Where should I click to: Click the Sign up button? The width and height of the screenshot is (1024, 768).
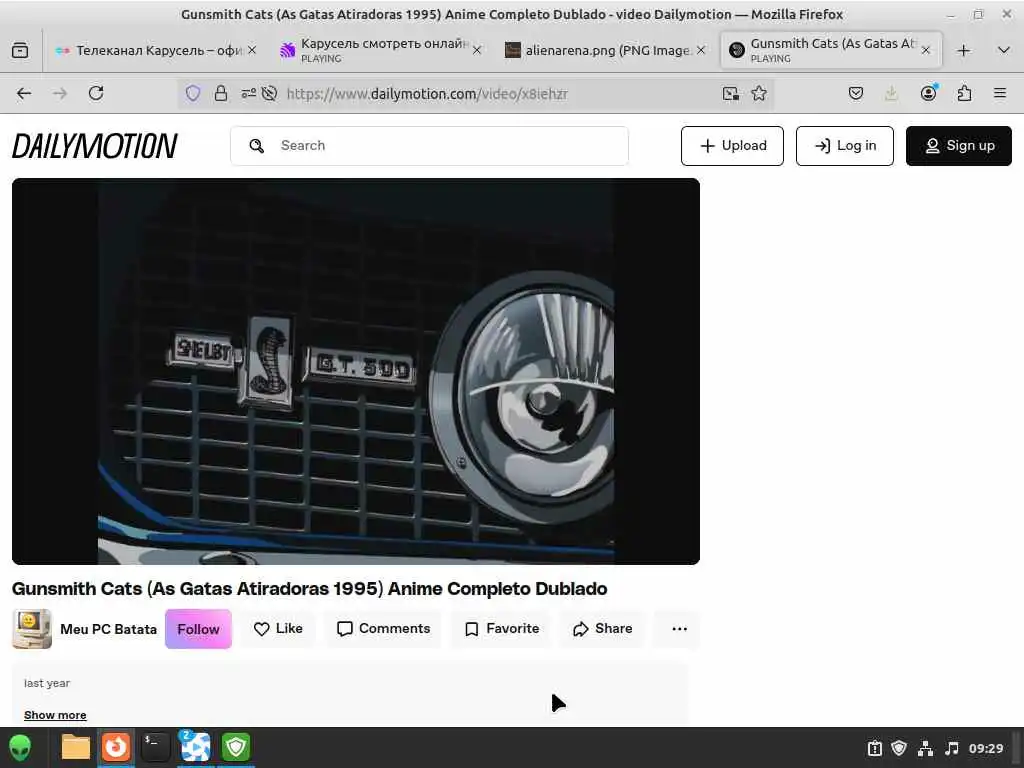pyautogui.click(x=959, y=146)
